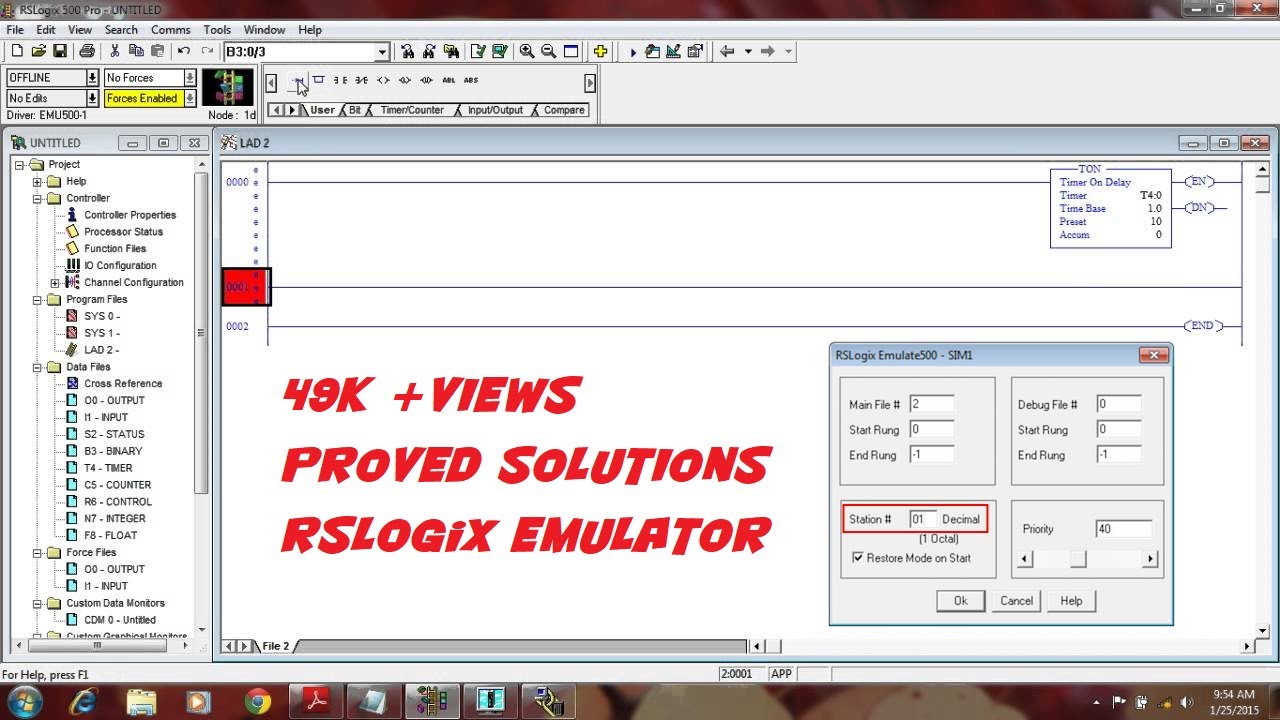Expand the Help folder in tree

[x=38, y=181]
